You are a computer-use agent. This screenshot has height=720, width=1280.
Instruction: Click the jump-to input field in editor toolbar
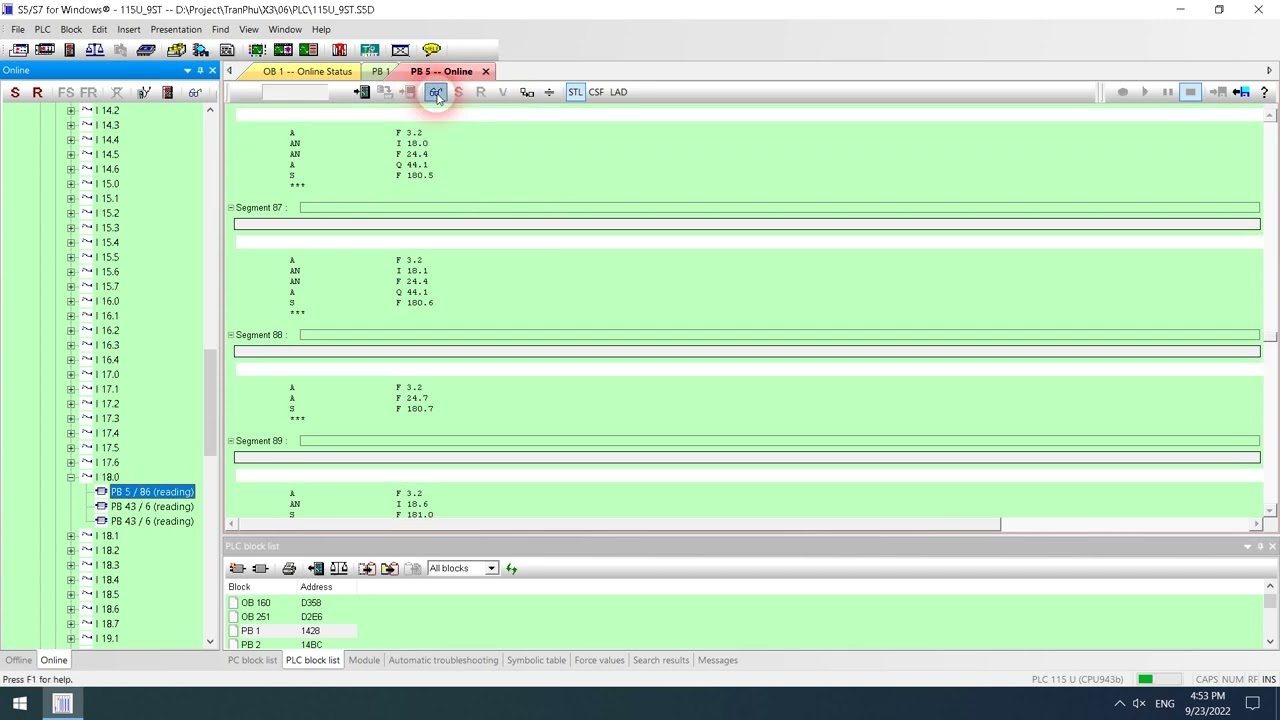(x=295, y=92)
